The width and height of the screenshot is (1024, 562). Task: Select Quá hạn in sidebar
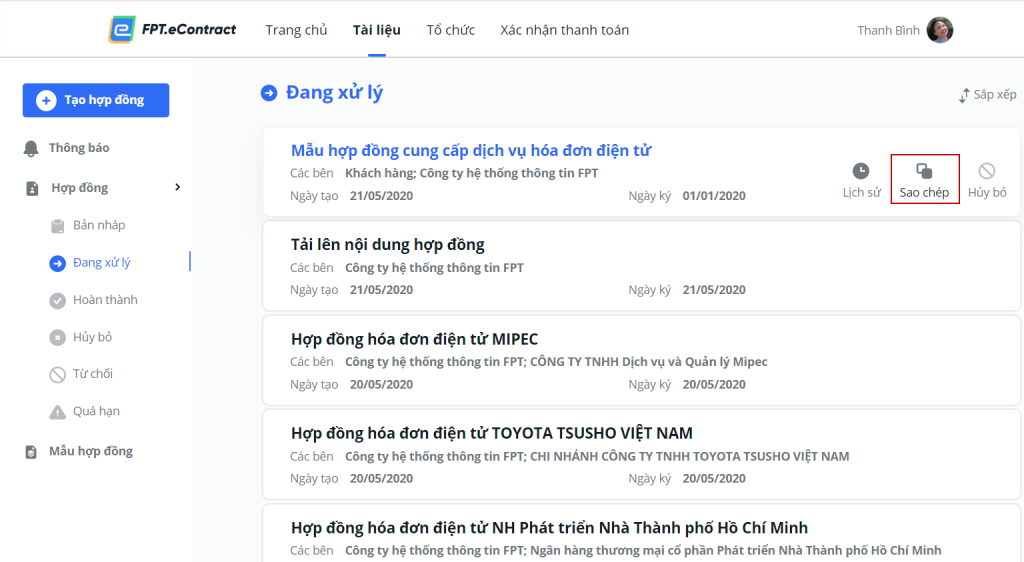pyautogui.click(x=96, y=411)
